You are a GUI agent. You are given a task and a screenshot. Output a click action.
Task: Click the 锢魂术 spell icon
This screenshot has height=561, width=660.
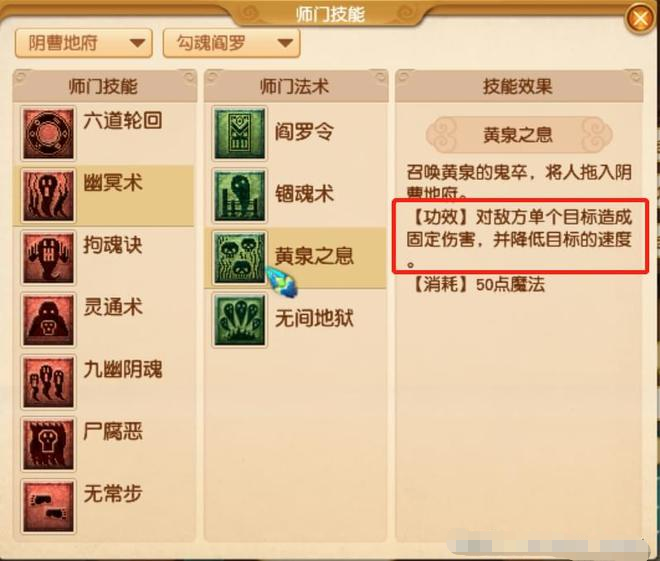coord(240,196)
